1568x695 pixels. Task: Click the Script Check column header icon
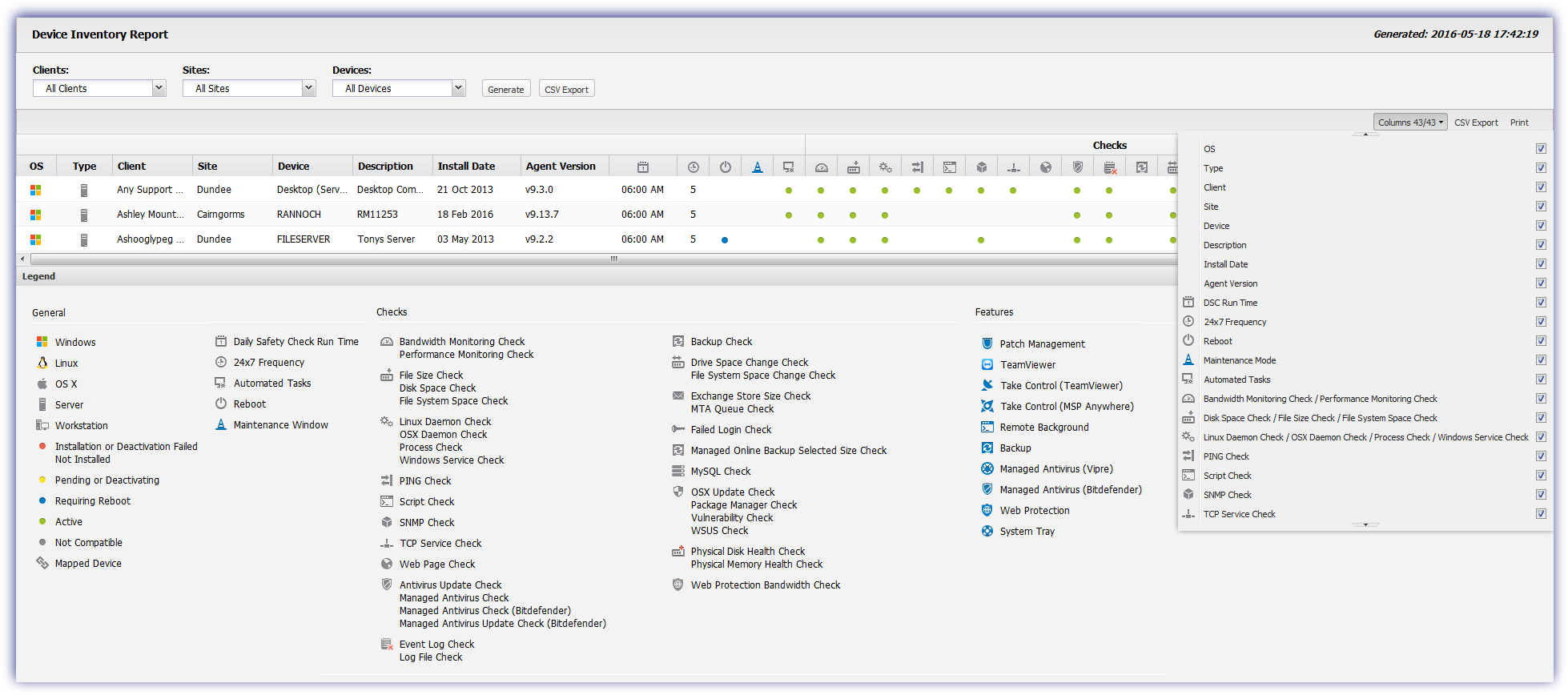click(949, 167)
